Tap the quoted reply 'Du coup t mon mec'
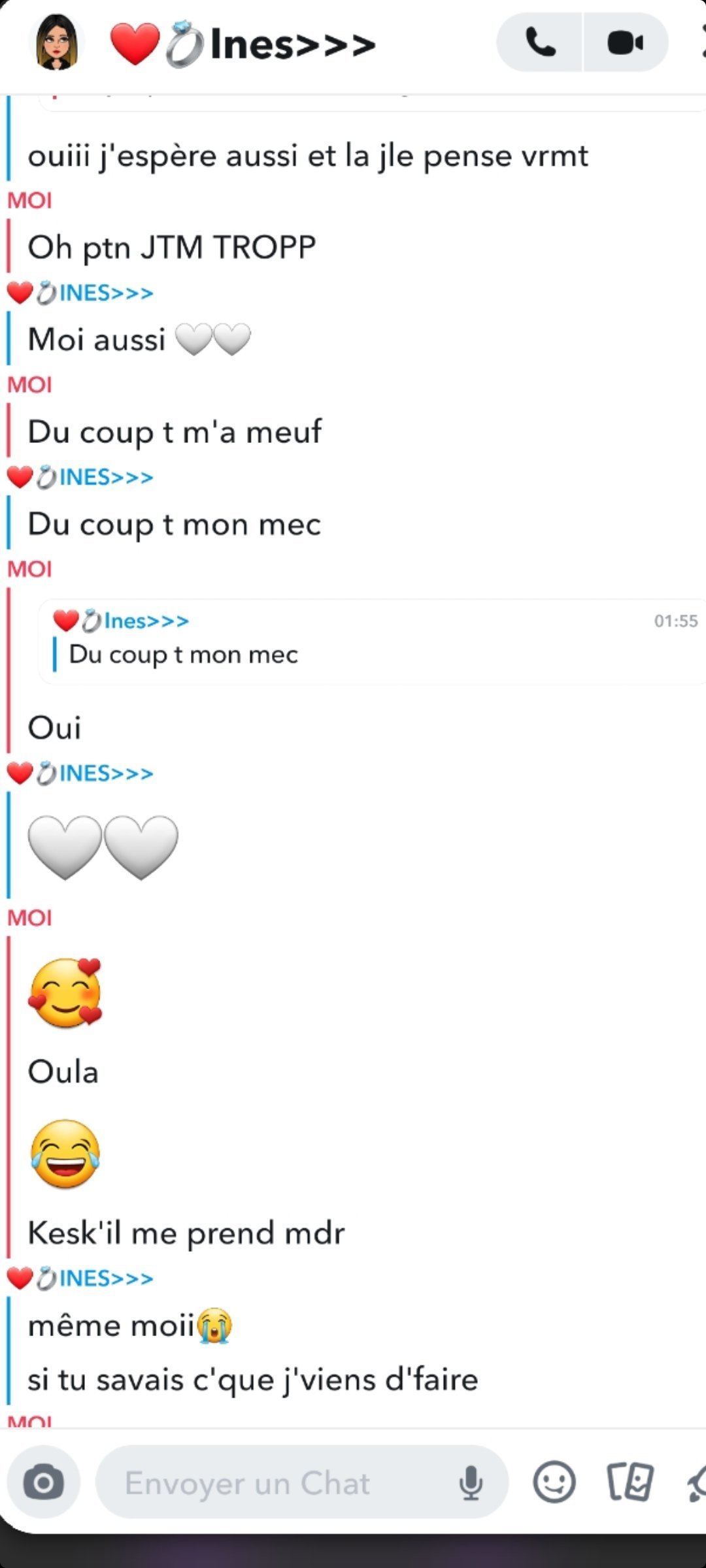The height and width of the screenshot is (1568, 706). pos(371,642)
